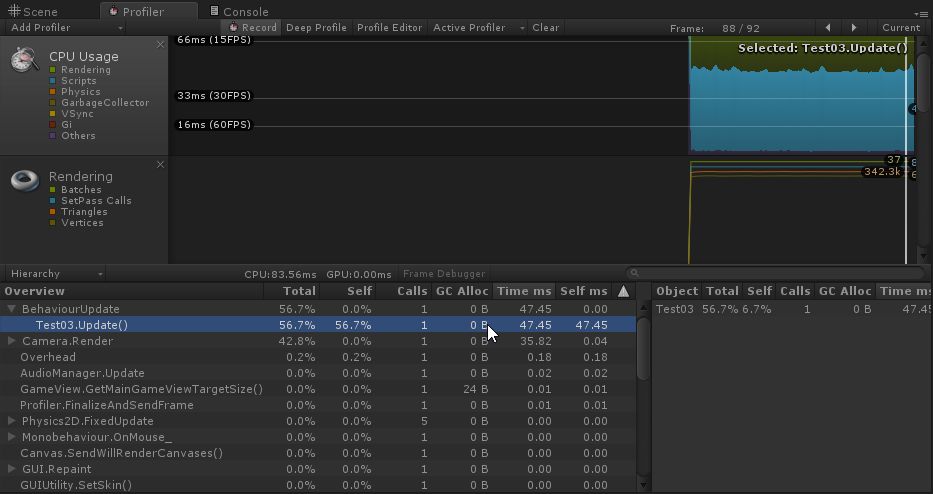Open the Active Profiler dropdown
The height and width of the screenshot is (494, 933).
coord(478,27)
